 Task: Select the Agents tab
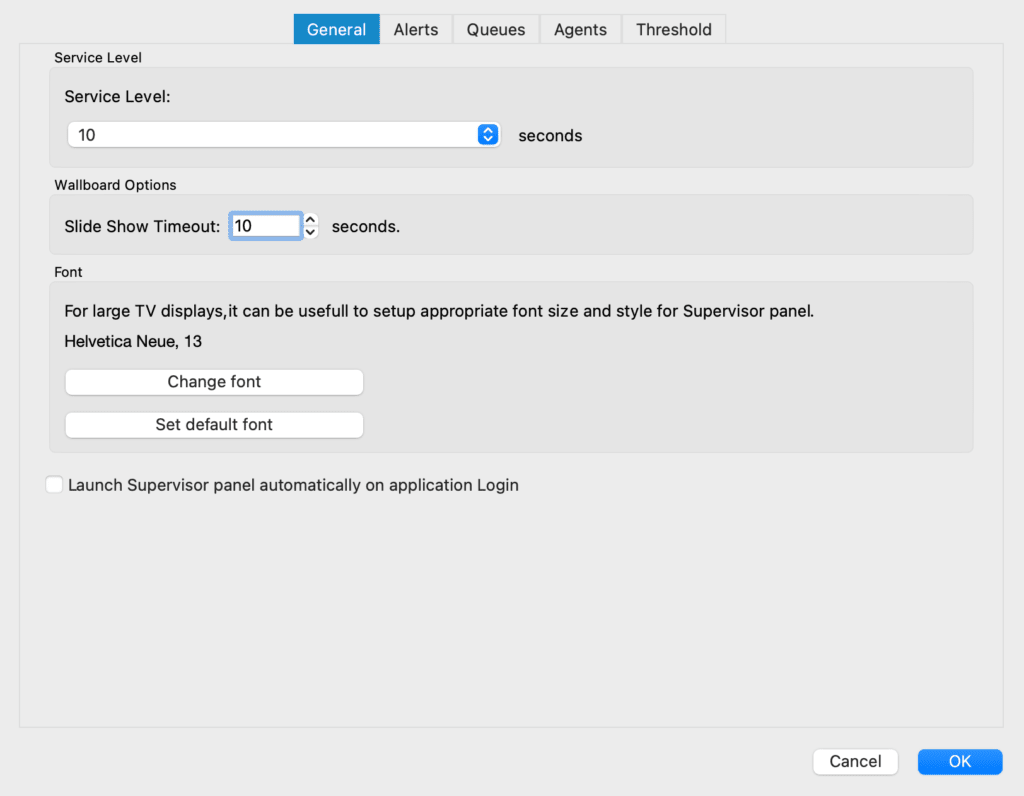[x=580, y=29]
